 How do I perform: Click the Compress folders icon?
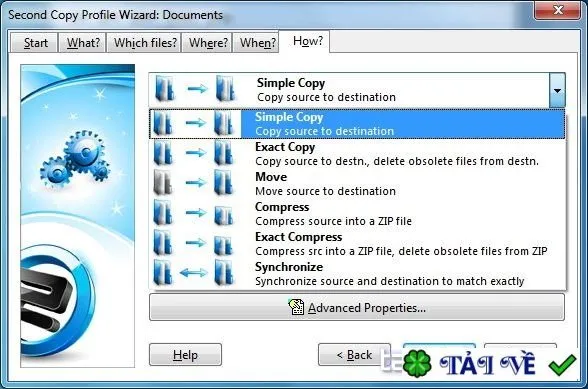click(195, 213)
